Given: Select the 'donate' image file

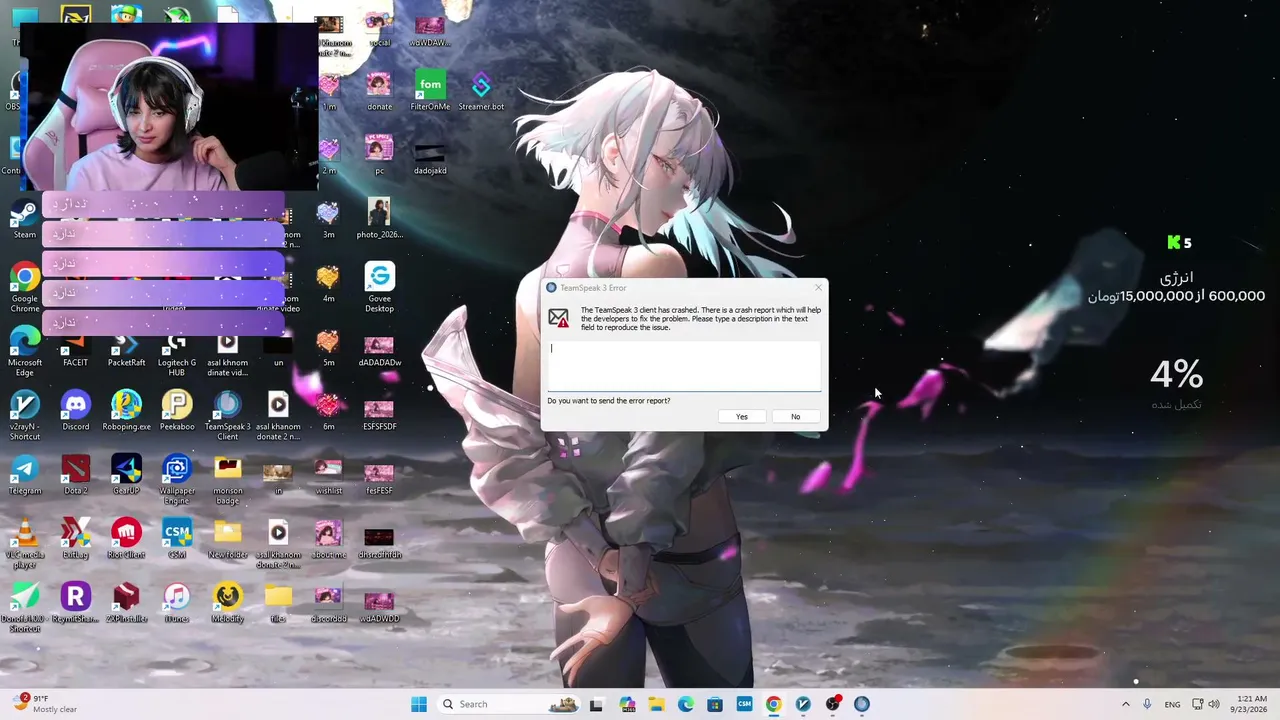Looking at the screenshot, I should tap(379, 91).
